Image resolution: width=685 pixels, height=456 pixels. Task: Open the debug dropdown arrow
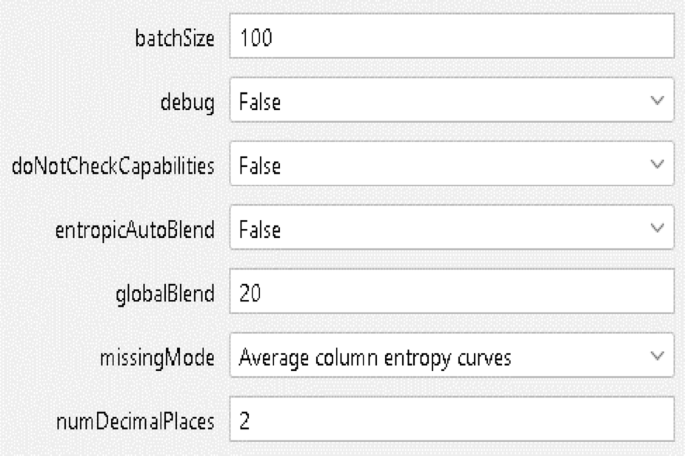(x=656, y=101)
